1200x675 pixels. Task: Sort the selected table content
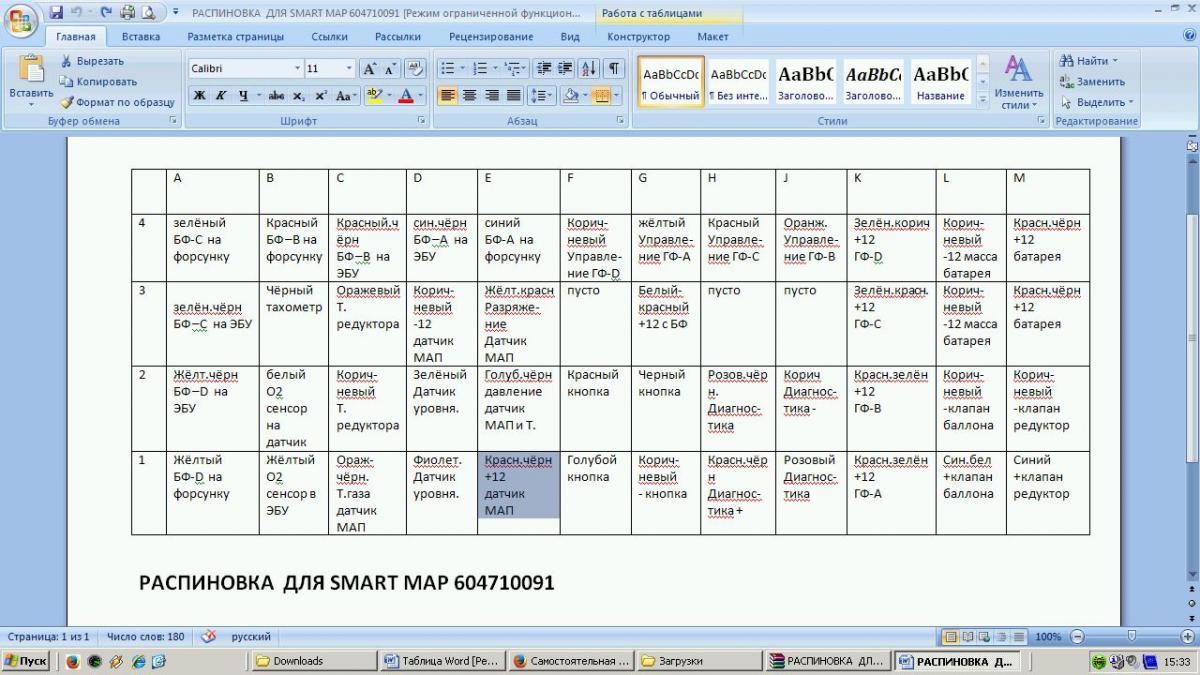(588, 69)
